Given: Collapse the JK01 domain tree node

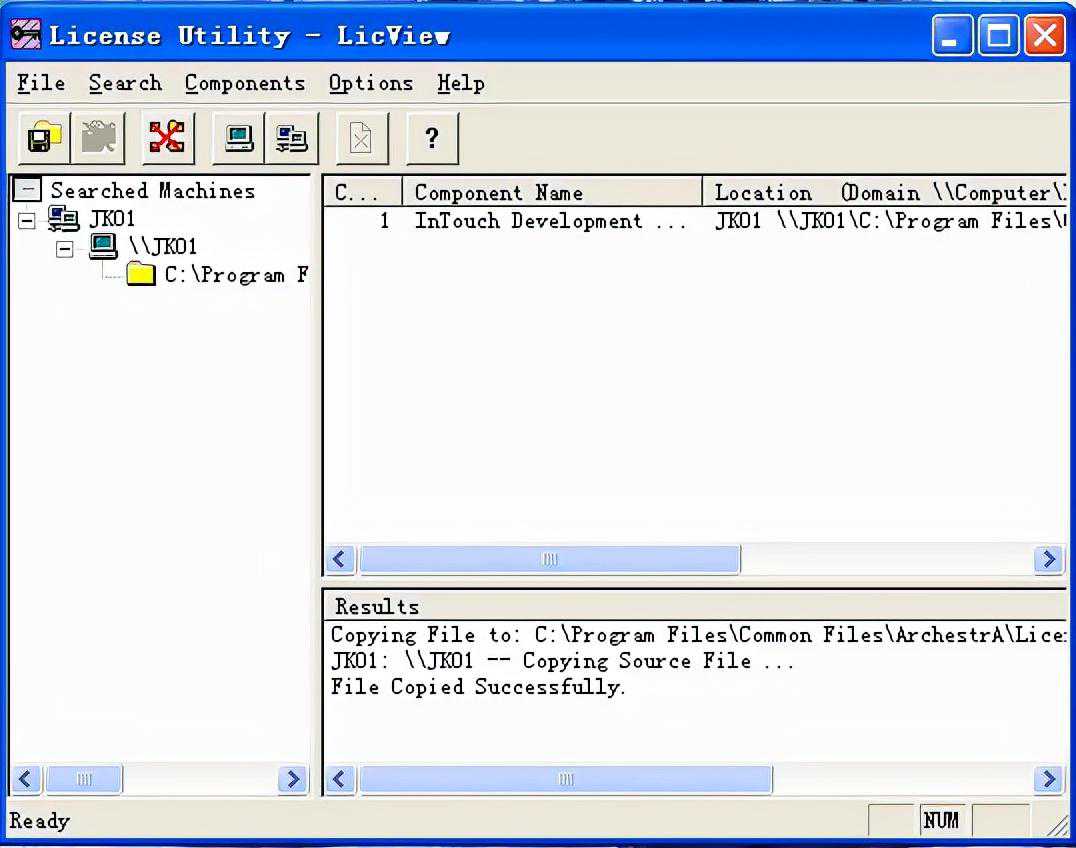Looking at the screenshot, I should 27,219.
